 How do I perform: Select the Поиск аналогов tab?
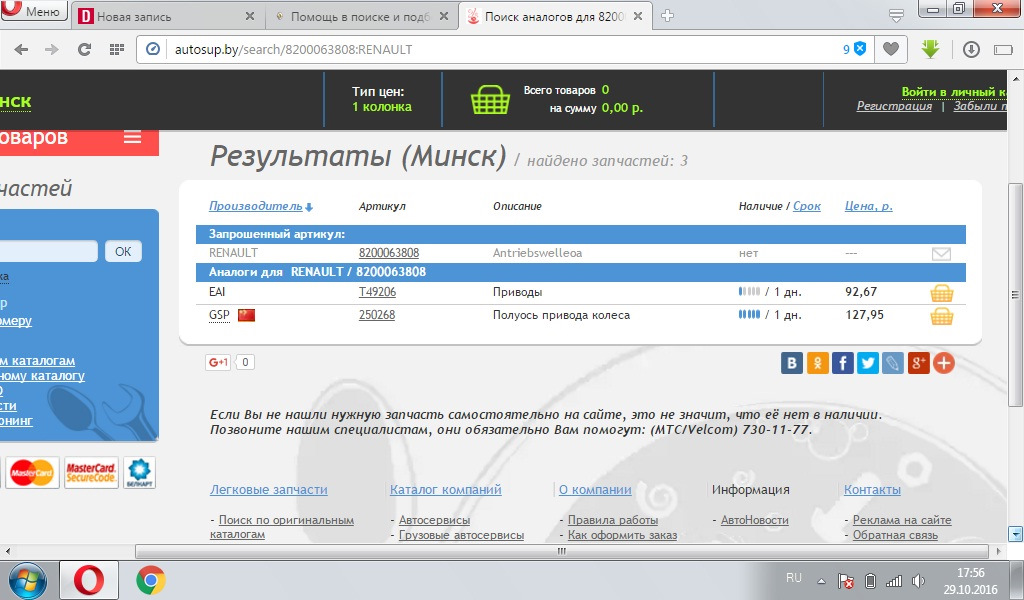pos(554,16)
